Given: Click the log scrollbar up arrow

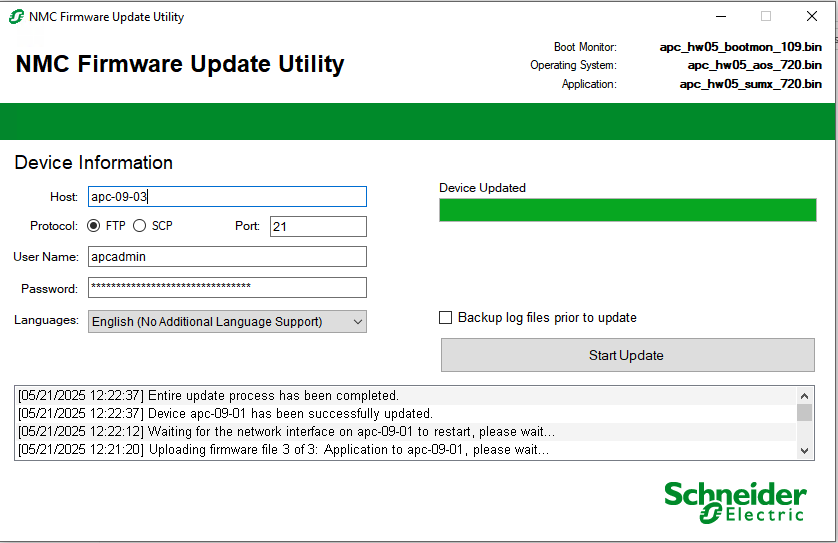Looking at the screenshot, I should click(804, 396).
